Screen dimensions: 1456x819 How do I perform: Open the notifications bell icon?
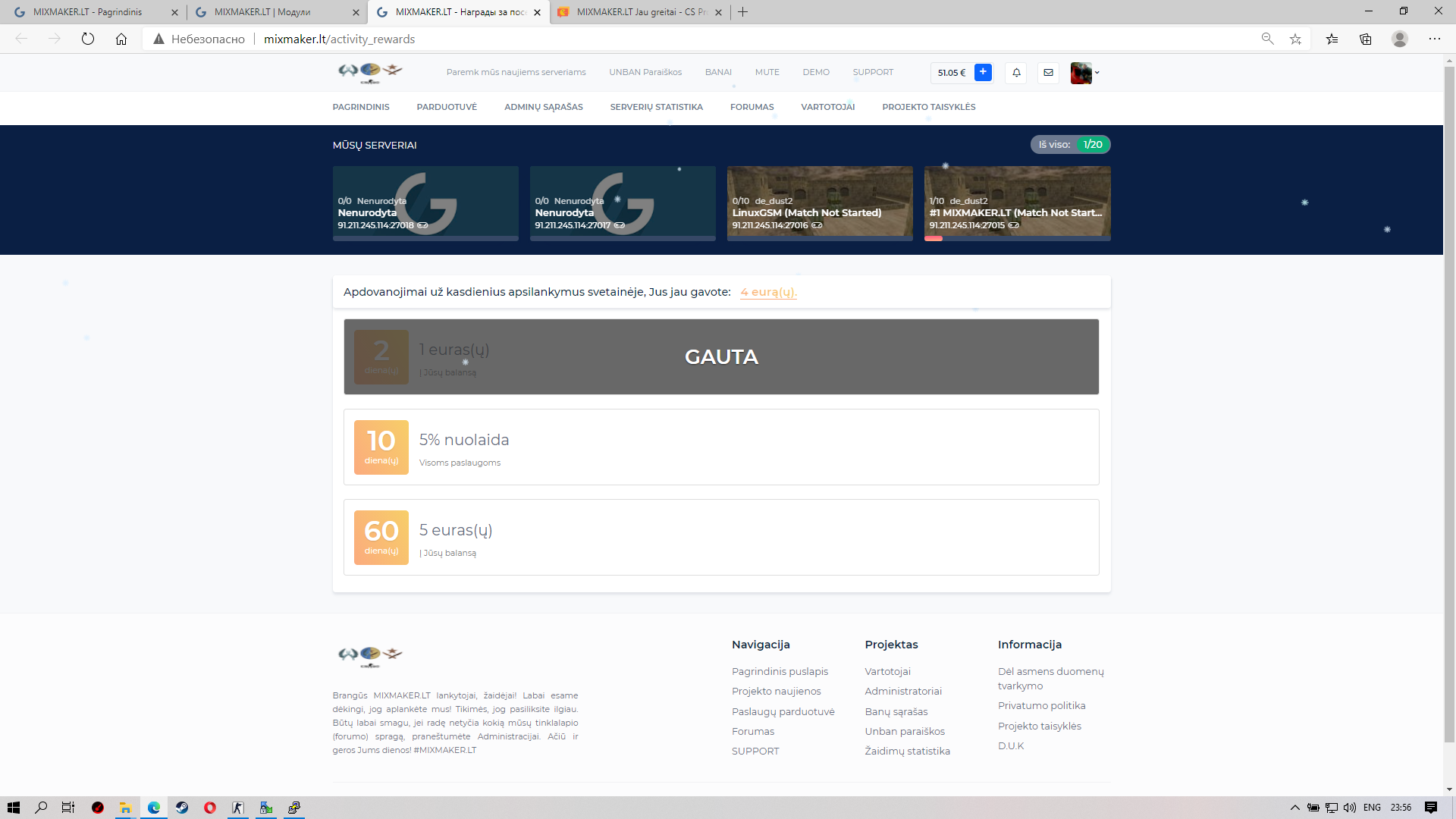coord(1016,73)
